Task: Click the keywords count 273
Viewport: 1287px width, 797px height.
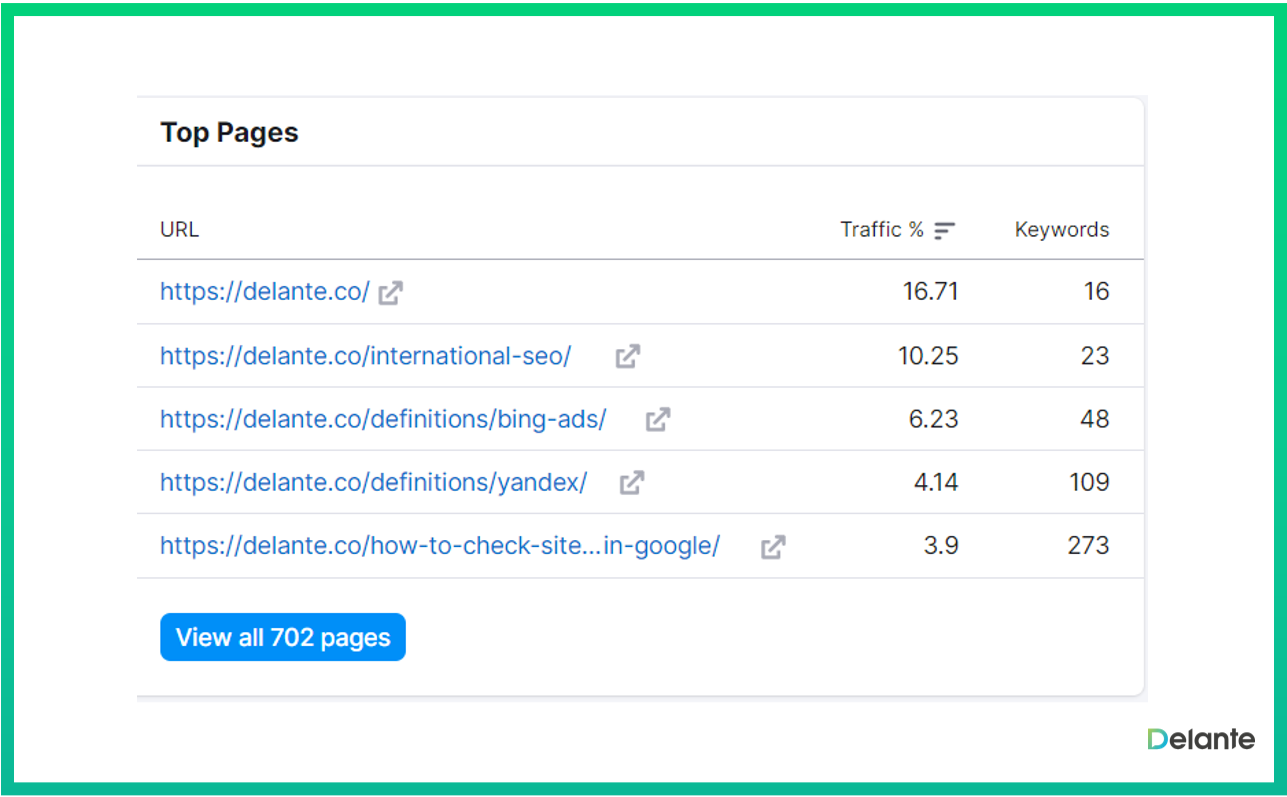Action: click(1088, 546)
